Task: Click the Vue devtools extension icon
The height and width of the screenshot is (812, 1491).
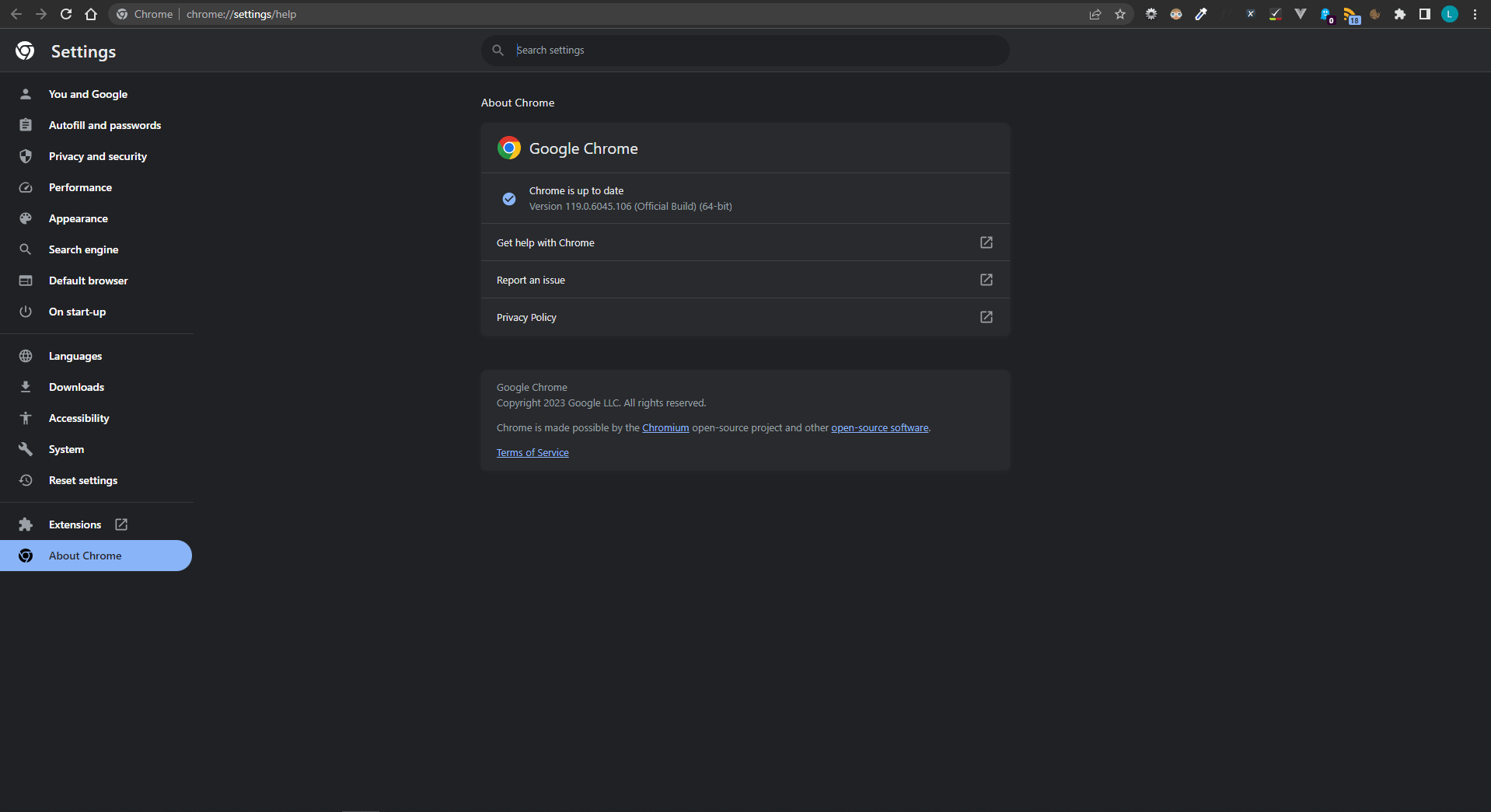Action: click(x=1301, y=13)
